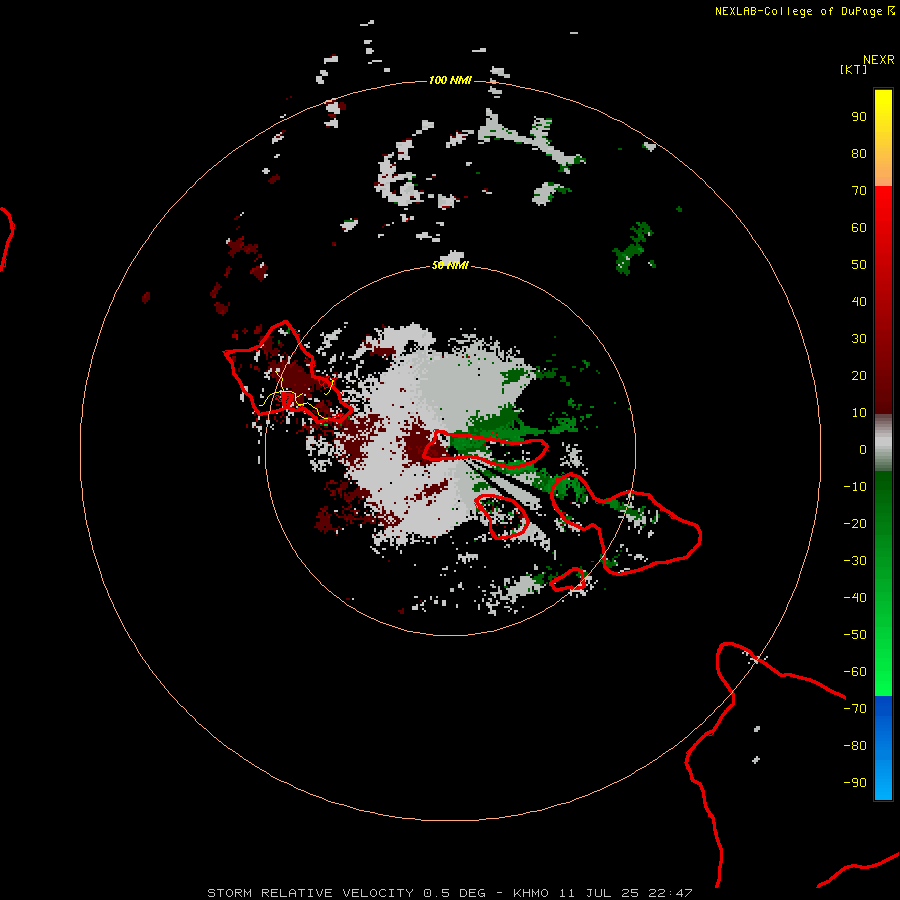
Task: Click the 100 NMI range ring label
Action: (450, 80)
